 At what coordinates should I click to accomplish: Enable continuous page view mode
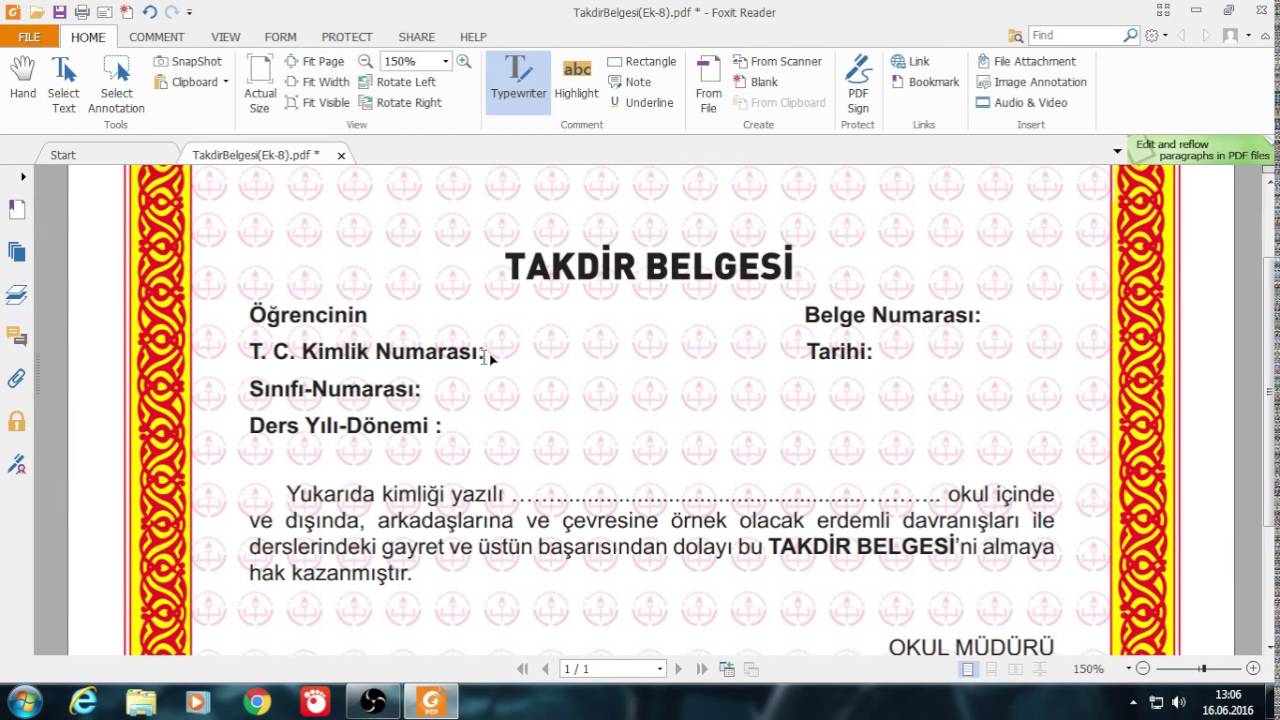[992, 669]
